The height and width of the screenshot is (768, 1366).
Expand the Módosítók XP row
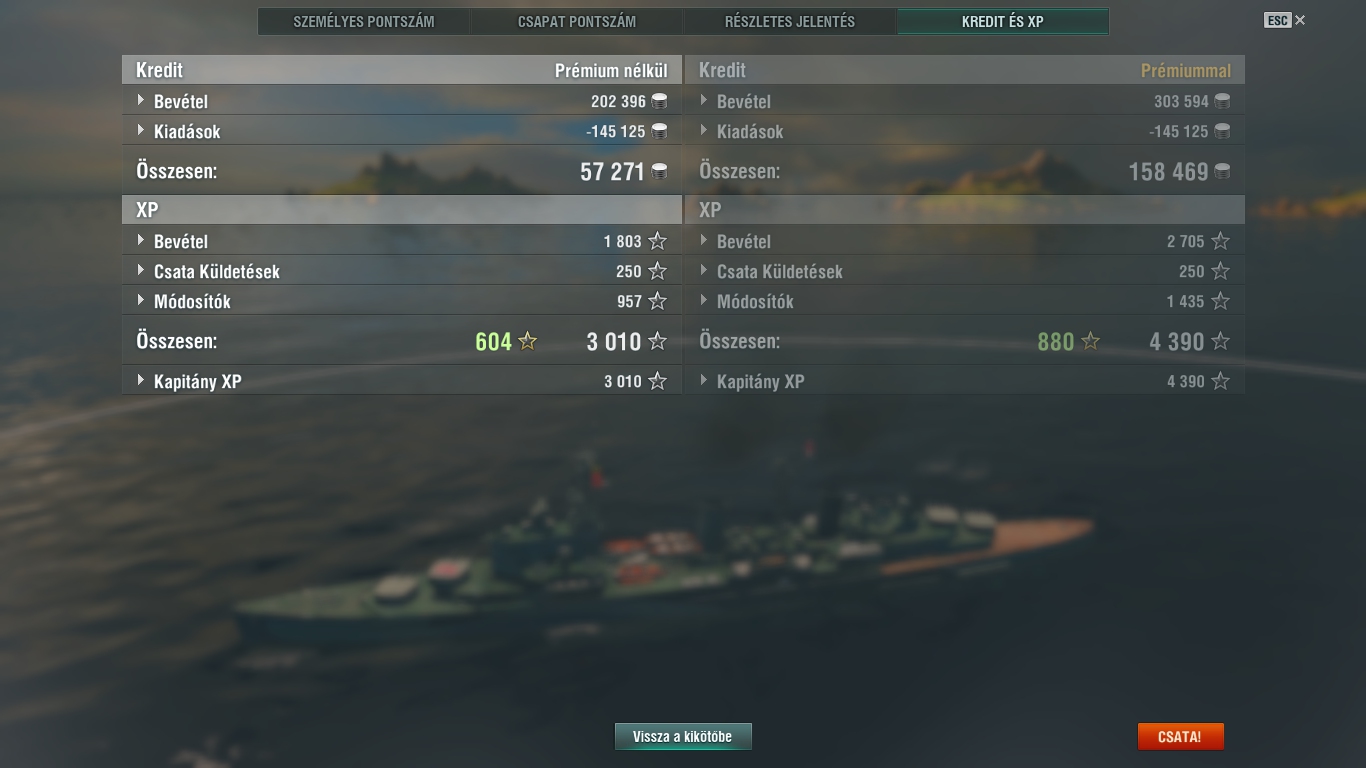click(402, 301)
